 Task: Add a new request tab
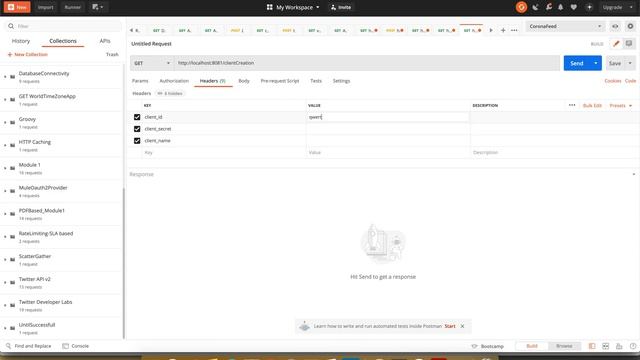point(503,30)
